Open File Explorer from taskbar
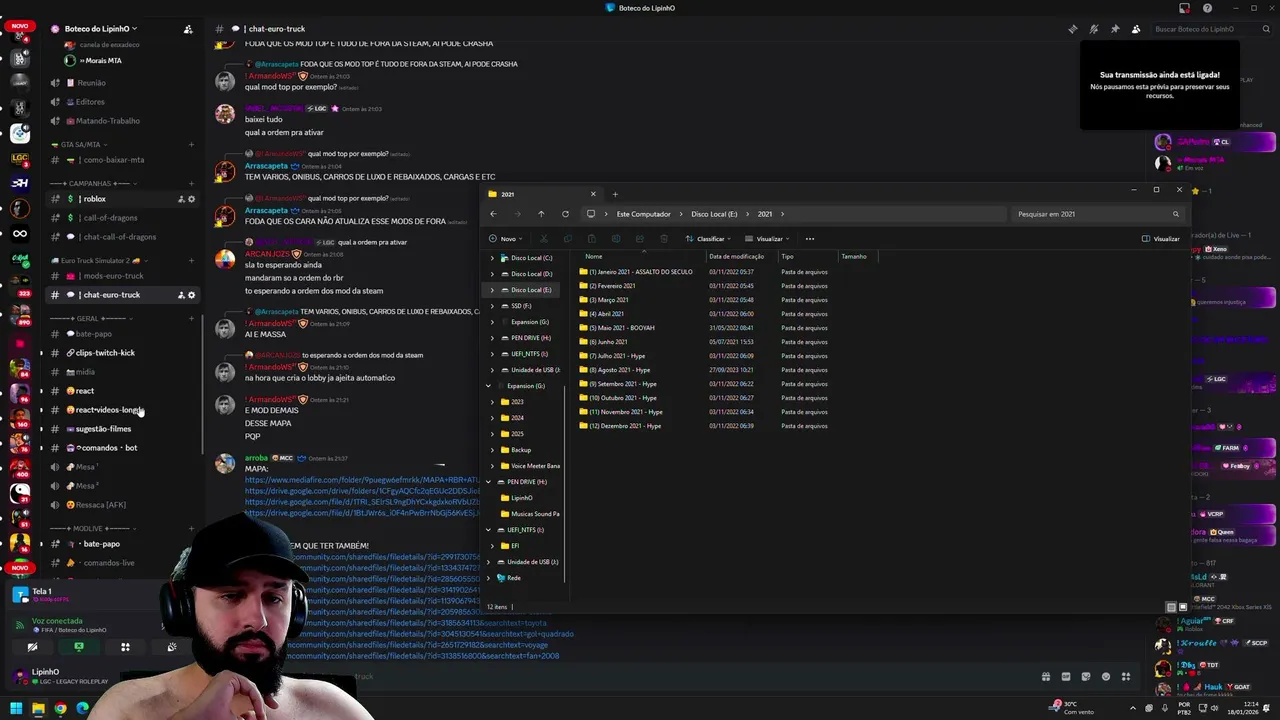 (38, 709)
